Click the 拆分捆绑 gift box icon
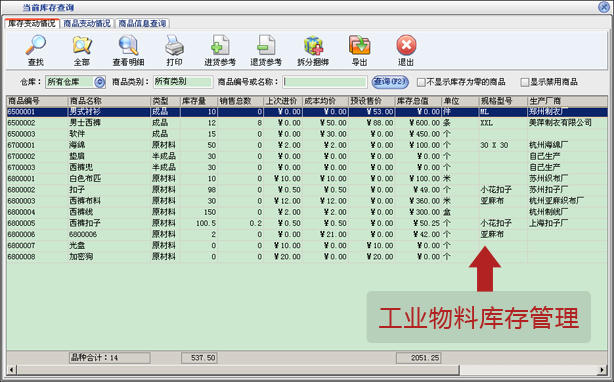 [313, 45]
